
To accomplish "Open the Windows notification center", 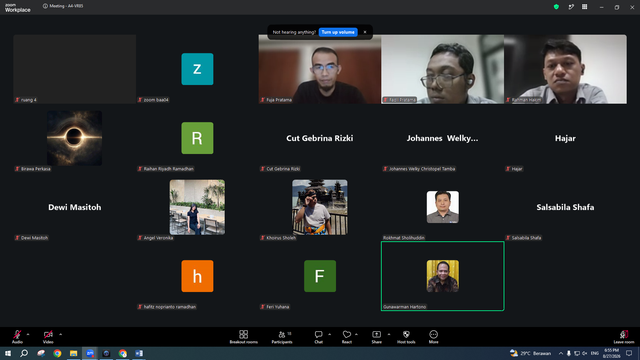I will [x=629, y=353].
